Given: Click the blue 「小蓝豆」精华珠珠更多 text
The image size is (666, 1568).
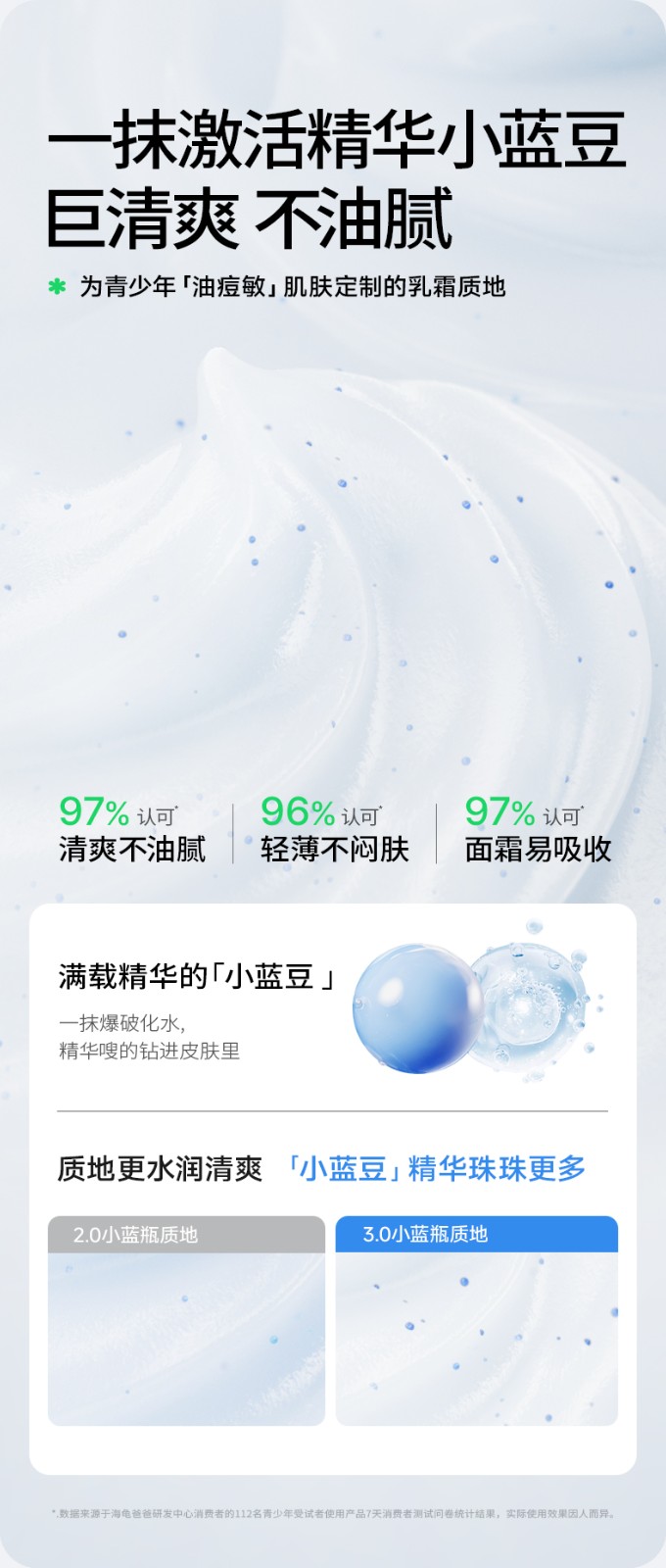Looking at the screenshot, I should click(x=436, y=1168).
